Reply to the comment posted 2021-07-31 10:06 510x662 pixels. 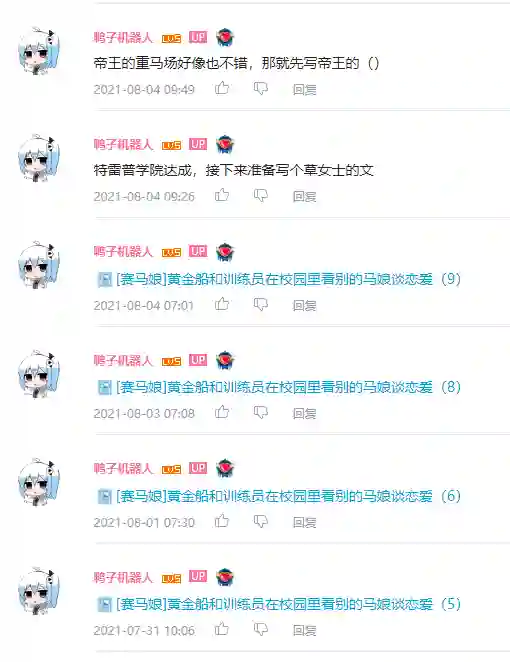tap(304, 630)
